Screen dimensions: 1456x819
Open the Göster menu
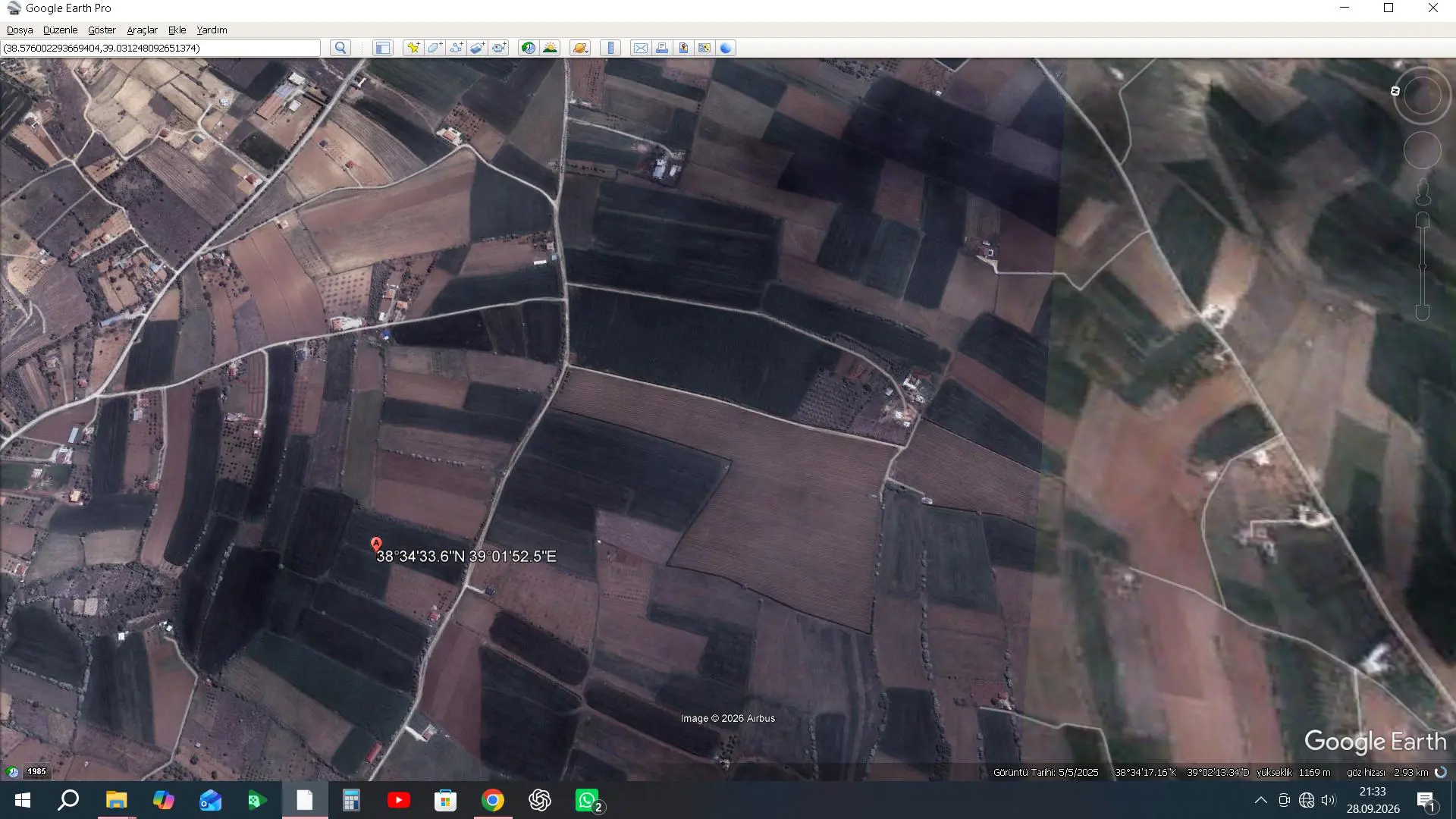pyautogui.click(x=102, y=30)
